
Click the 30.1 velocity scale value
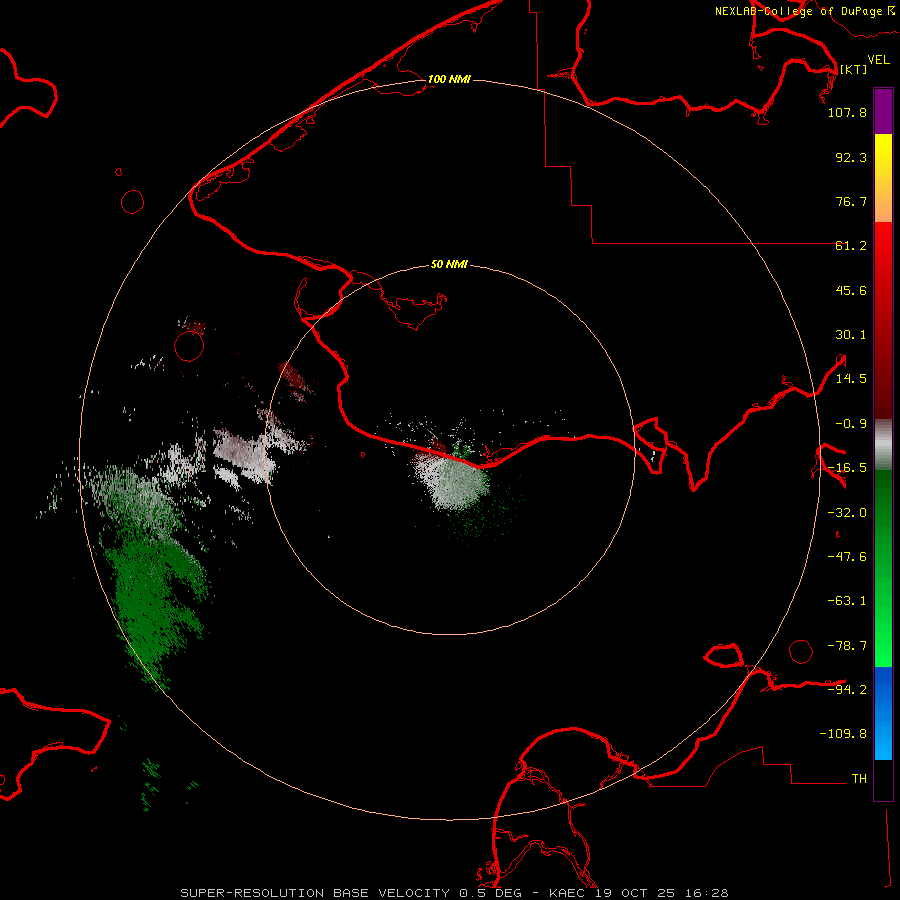tap(851, 335)
